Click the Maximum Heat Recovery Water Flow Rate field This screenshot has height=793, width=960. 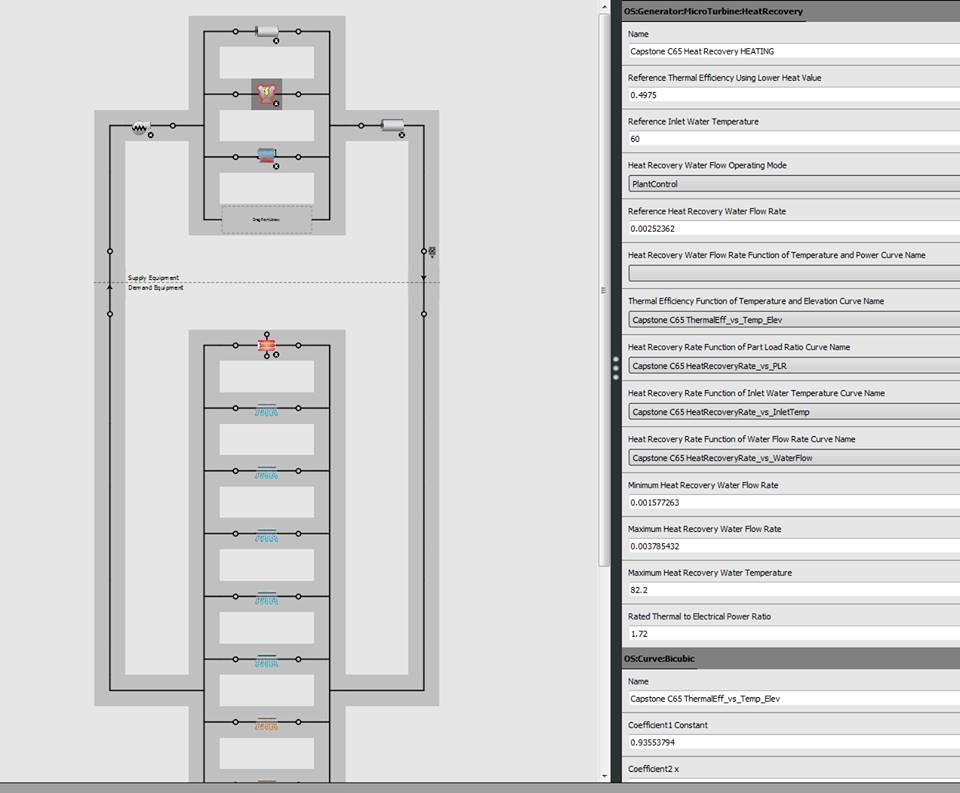tap(794, 546)
